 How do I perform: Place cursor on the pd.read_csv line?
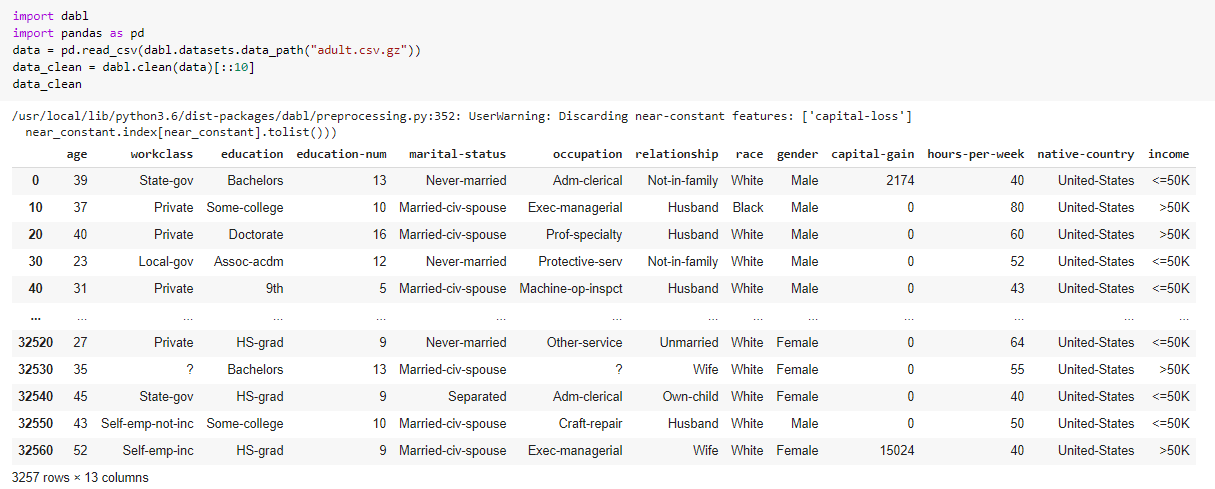tap(217, 50)
